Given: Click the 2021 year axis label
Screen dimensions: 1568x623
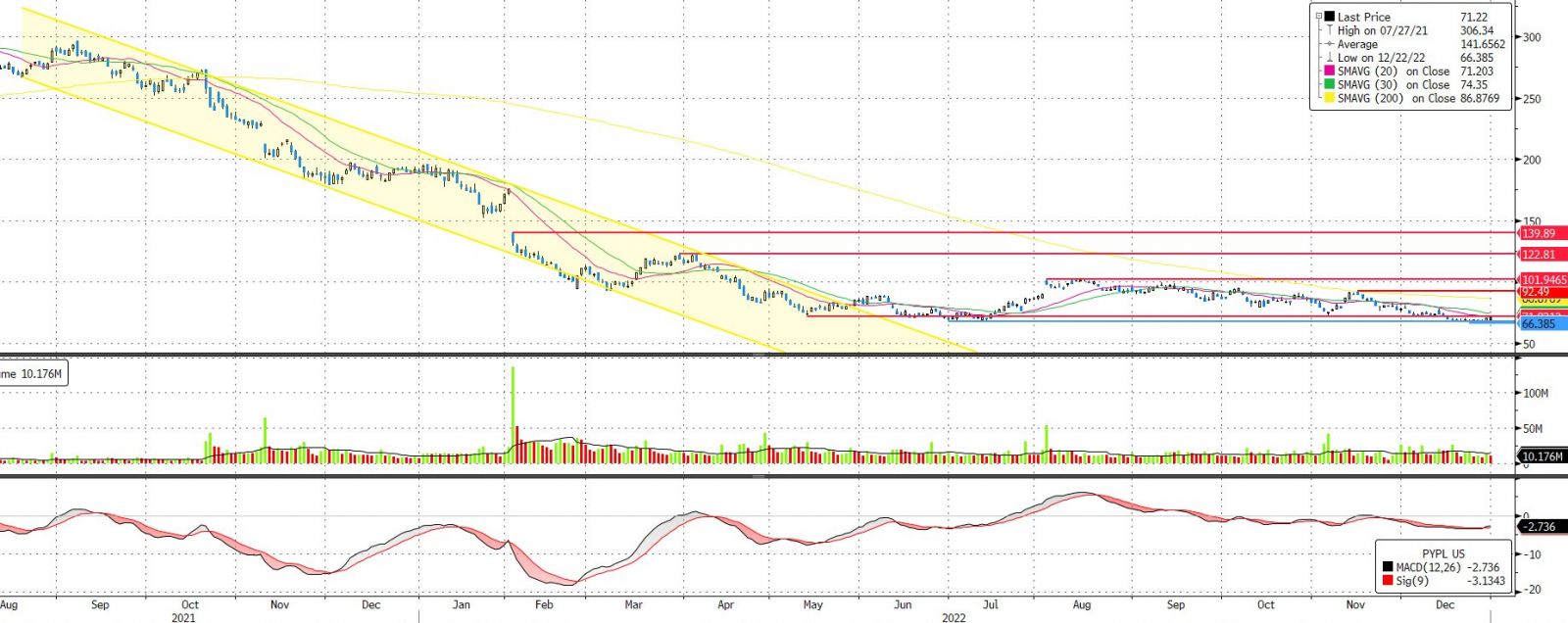Looking at the screenshot, I should point(183,617).
